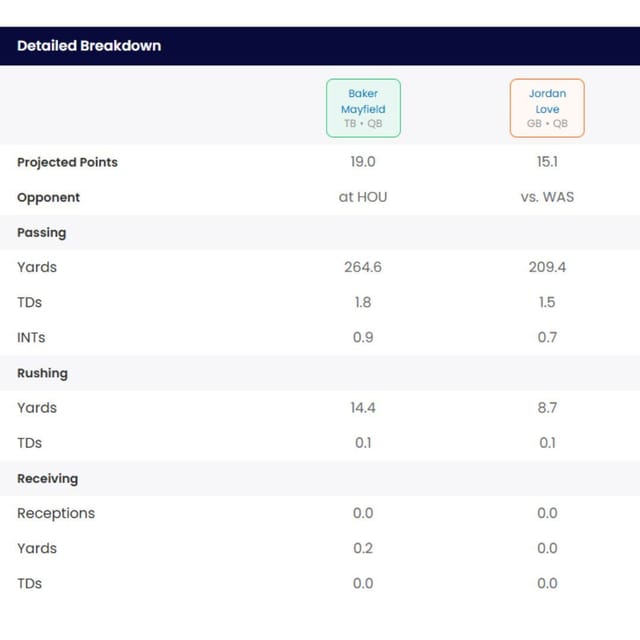The height and width of the screenshot is (640, 640).
Task: Select Jordan Love's projected points 15.1
Action: coord(547,162)
